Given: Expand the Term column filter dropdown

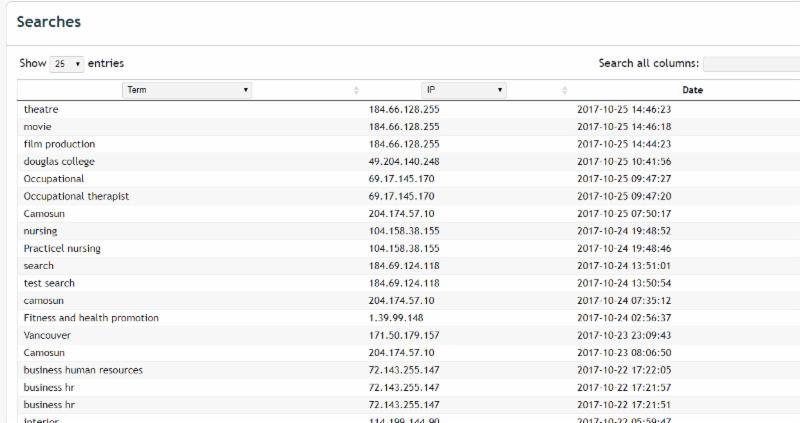Looking at the screenshot, I should [187, 90].
